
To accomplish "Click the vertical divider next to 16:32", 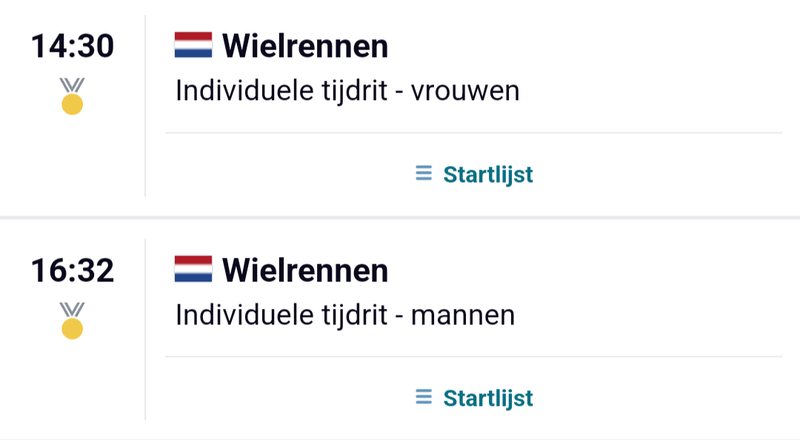I will [145, 329].
